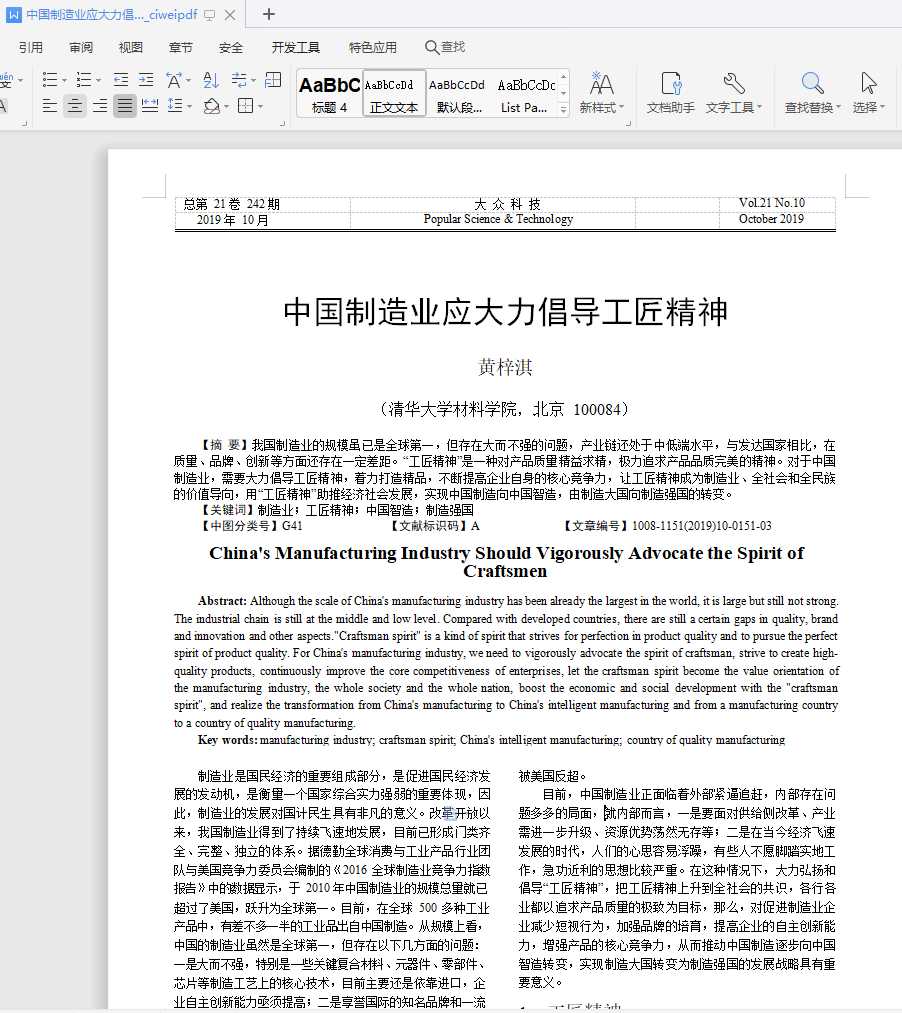Click the paragraph shading bucket icon
Viewport: 902px width, 1013px height.
click(211, 106)
